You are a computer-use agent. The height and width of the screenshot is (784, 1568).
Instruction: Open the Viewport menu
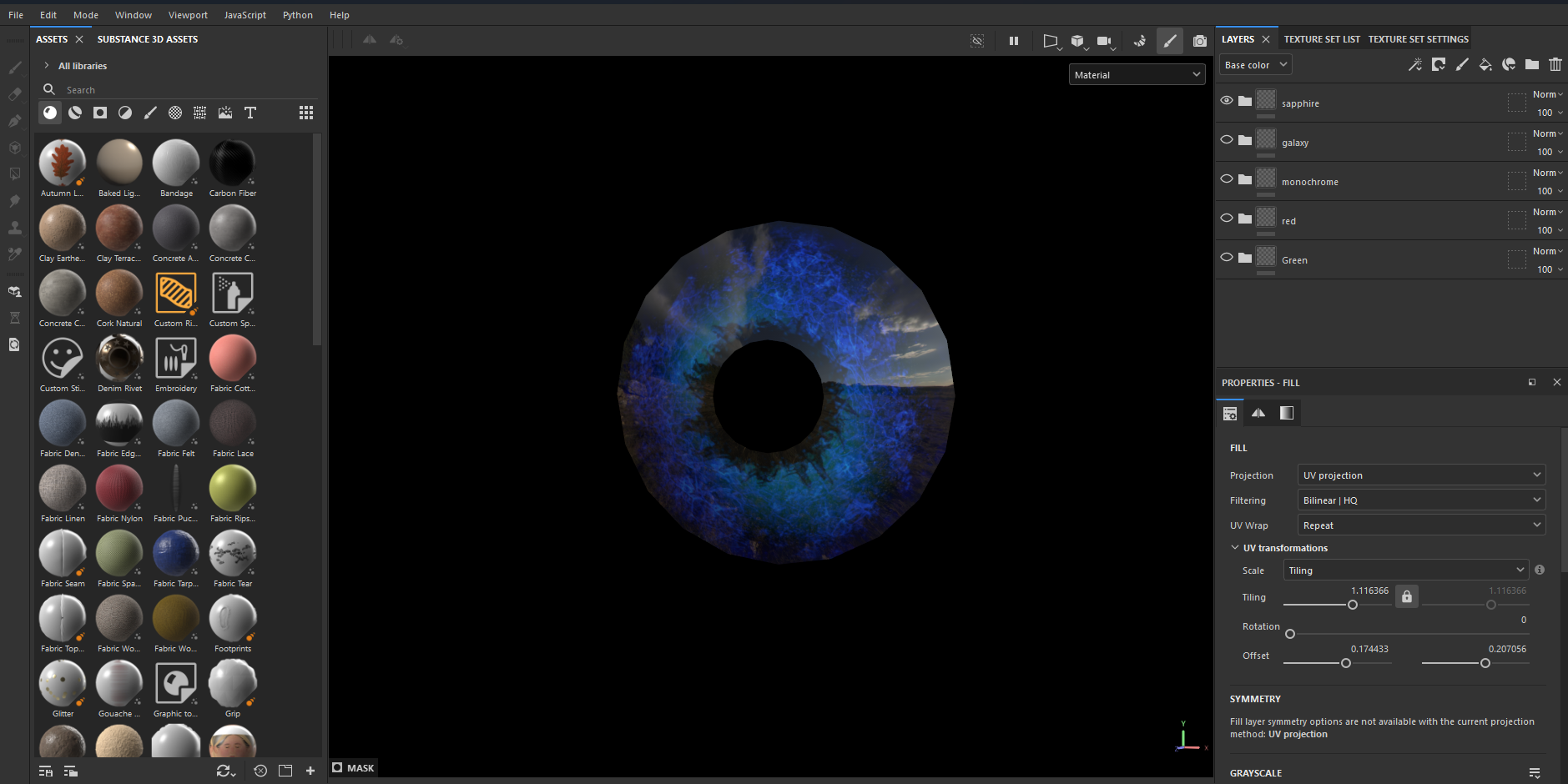188,15
